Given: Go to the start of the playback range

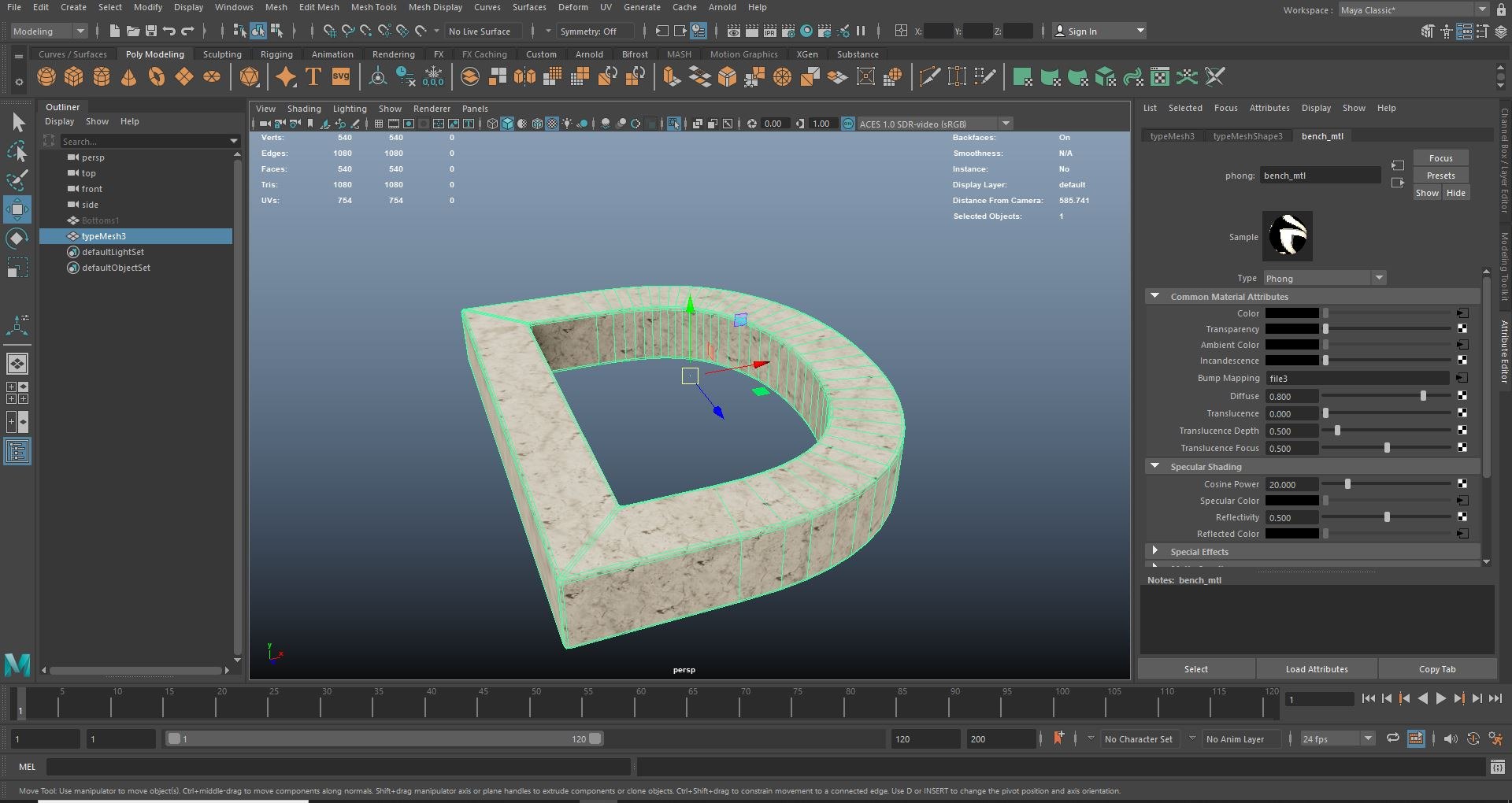Looking at the screenshot, I should (1368, 698).
